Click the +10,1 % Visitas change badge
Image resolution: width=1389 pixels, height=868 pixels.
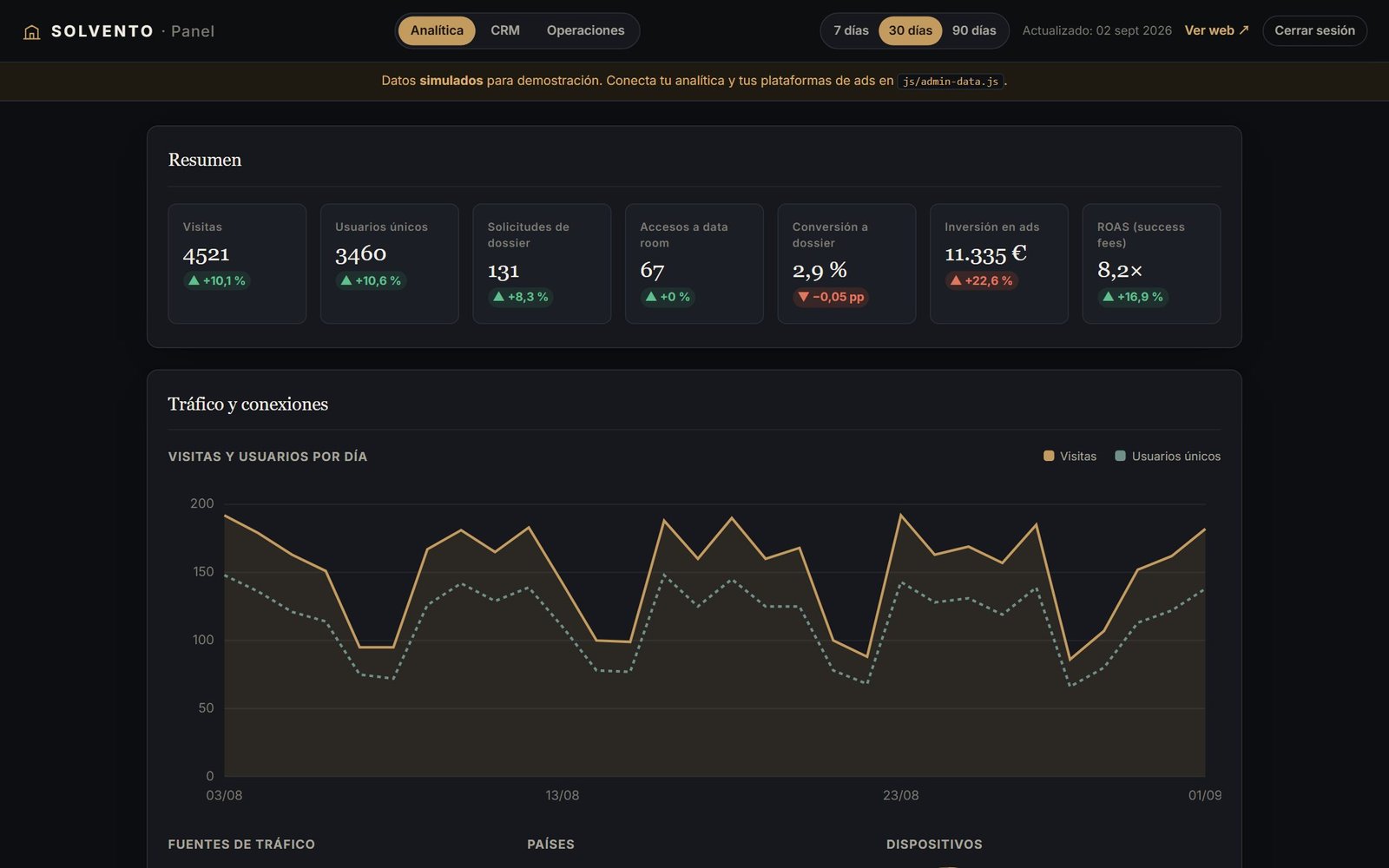pyautogui.click(x=216, y=280)
